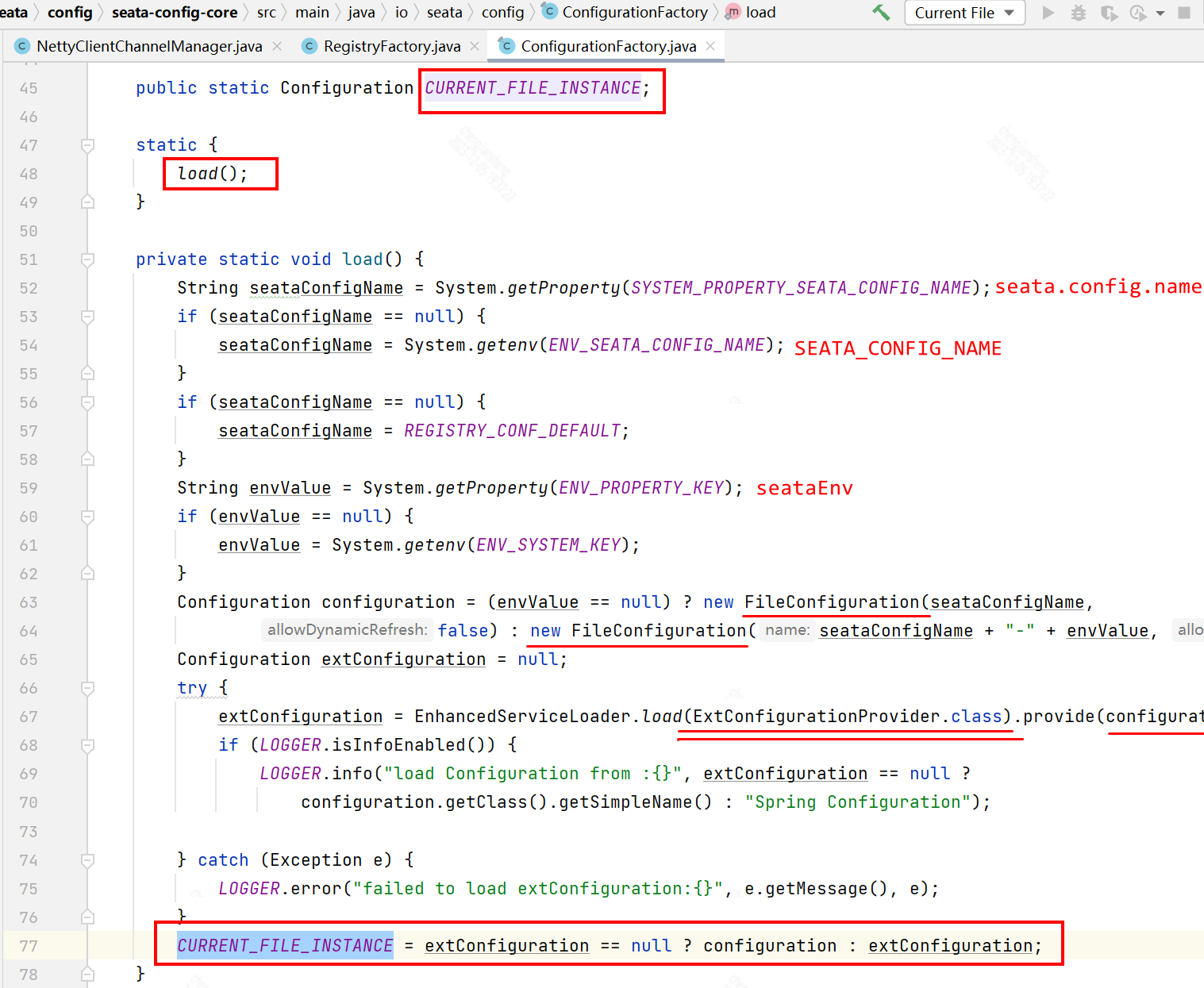Collapse fold end marker at line 55

87,374
